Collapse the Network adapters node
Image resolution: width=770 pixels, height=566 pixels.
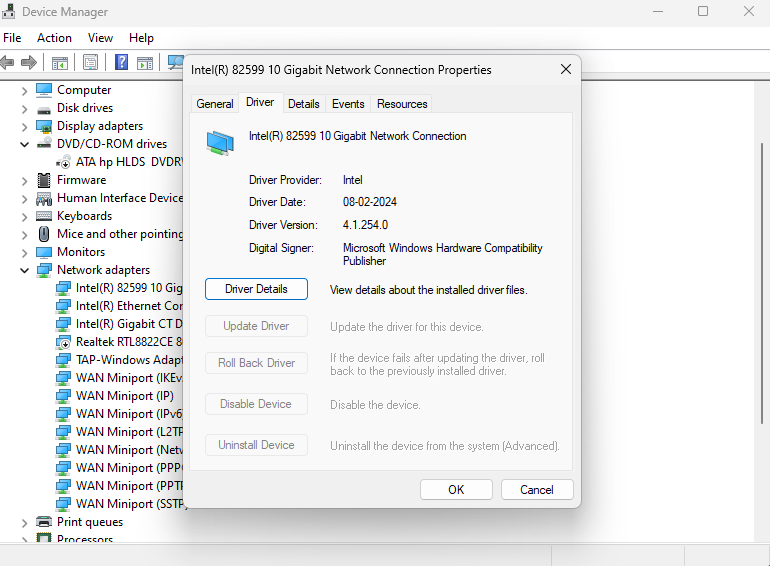click(x=25, y=270)
